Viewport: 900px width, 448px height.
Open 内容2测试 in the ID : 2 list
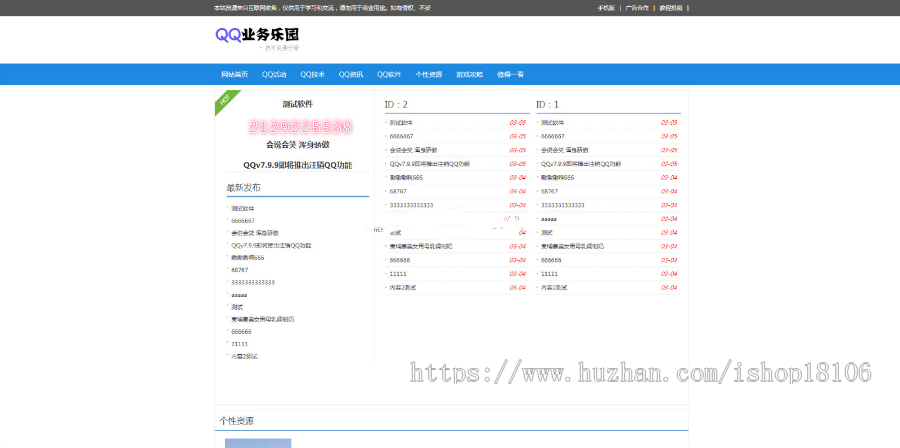click(x=402, y=288)
